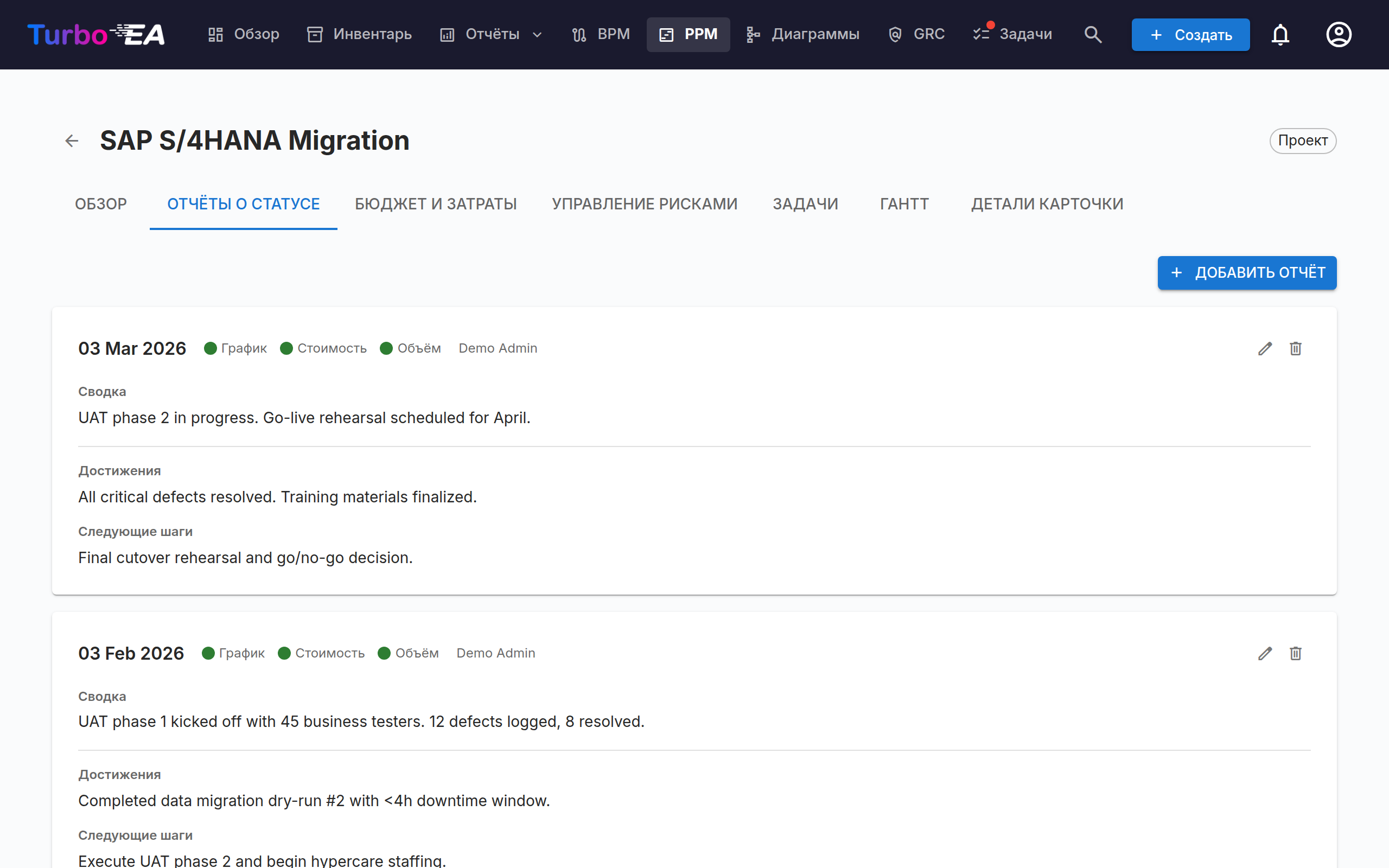
Task: Open Диаграммы in the top navigation
Action: point(802,34)
